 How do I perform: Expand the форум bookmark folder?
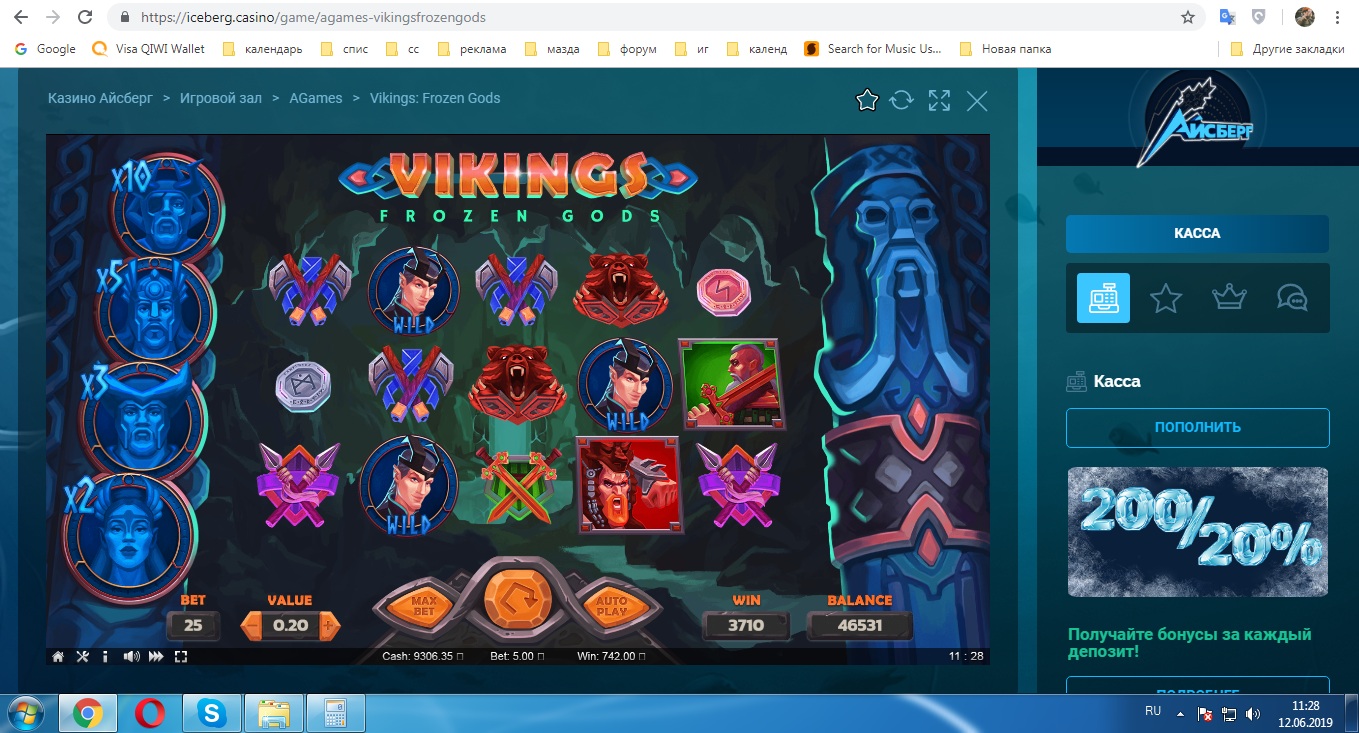[x=627, y=49]
